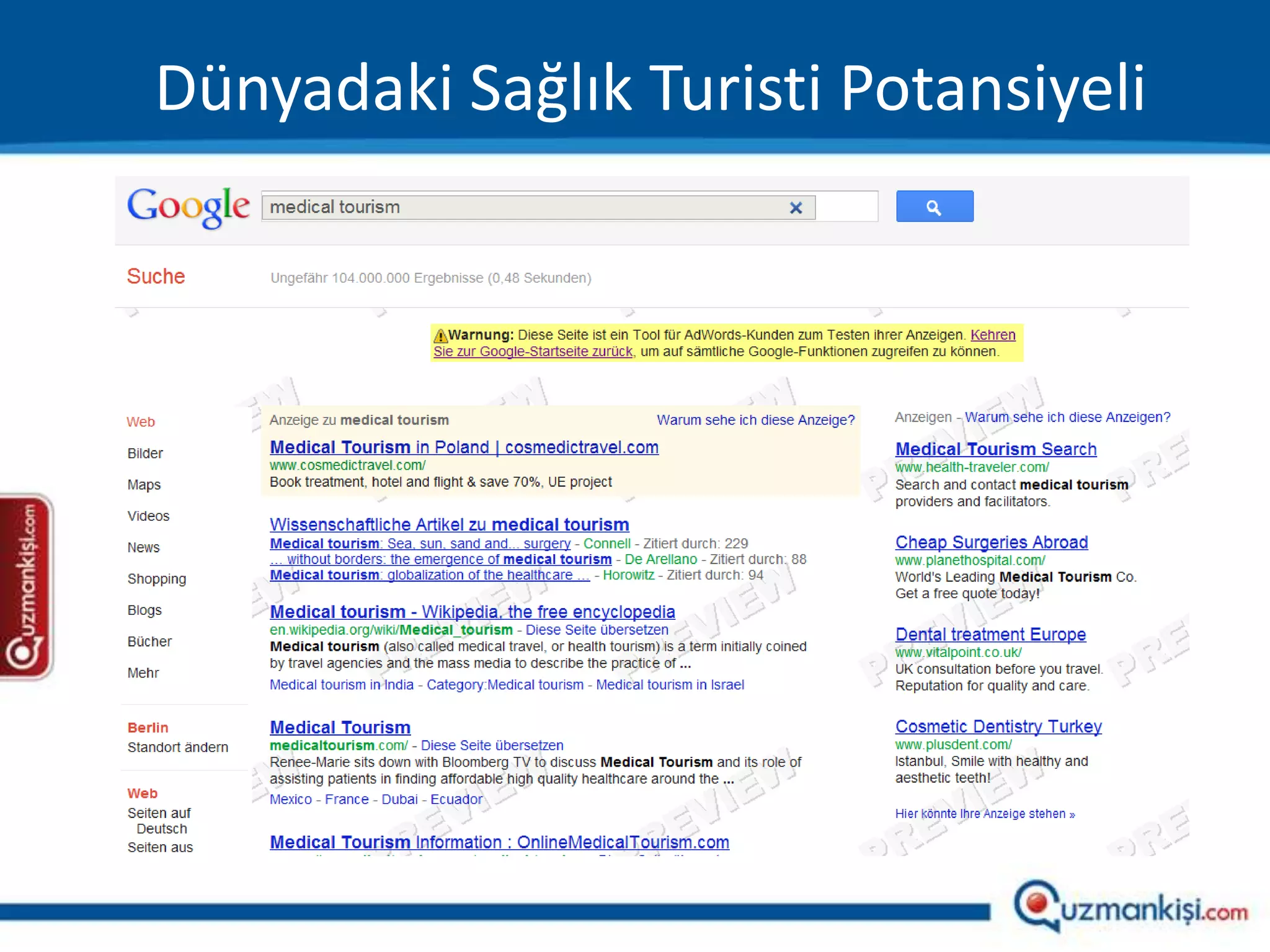Click the Ungefähr 104.000.000 Ergebnisse text

[x=431, y=278]
